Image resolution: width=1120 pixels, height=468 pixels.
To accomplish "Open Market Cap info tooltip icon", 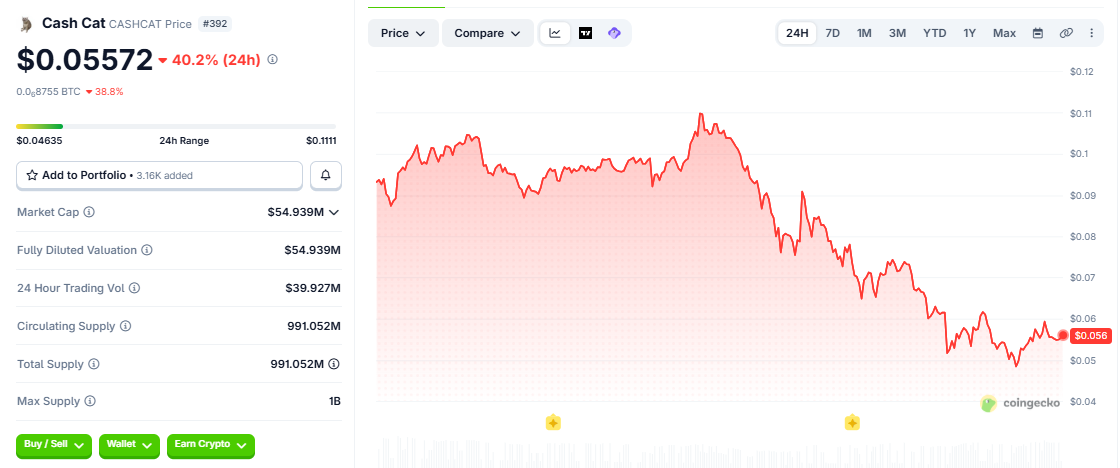I will click(89, 212).
